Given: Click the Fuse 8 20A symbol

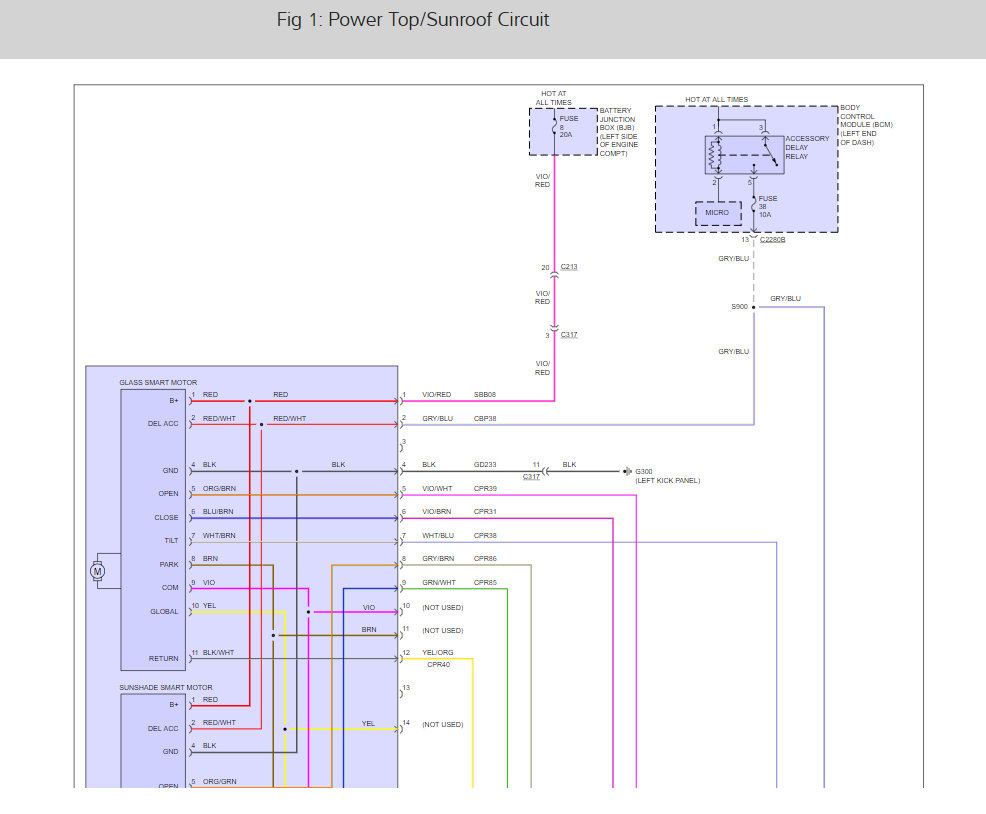Looking at the screenshot, I should click(554, 128).
